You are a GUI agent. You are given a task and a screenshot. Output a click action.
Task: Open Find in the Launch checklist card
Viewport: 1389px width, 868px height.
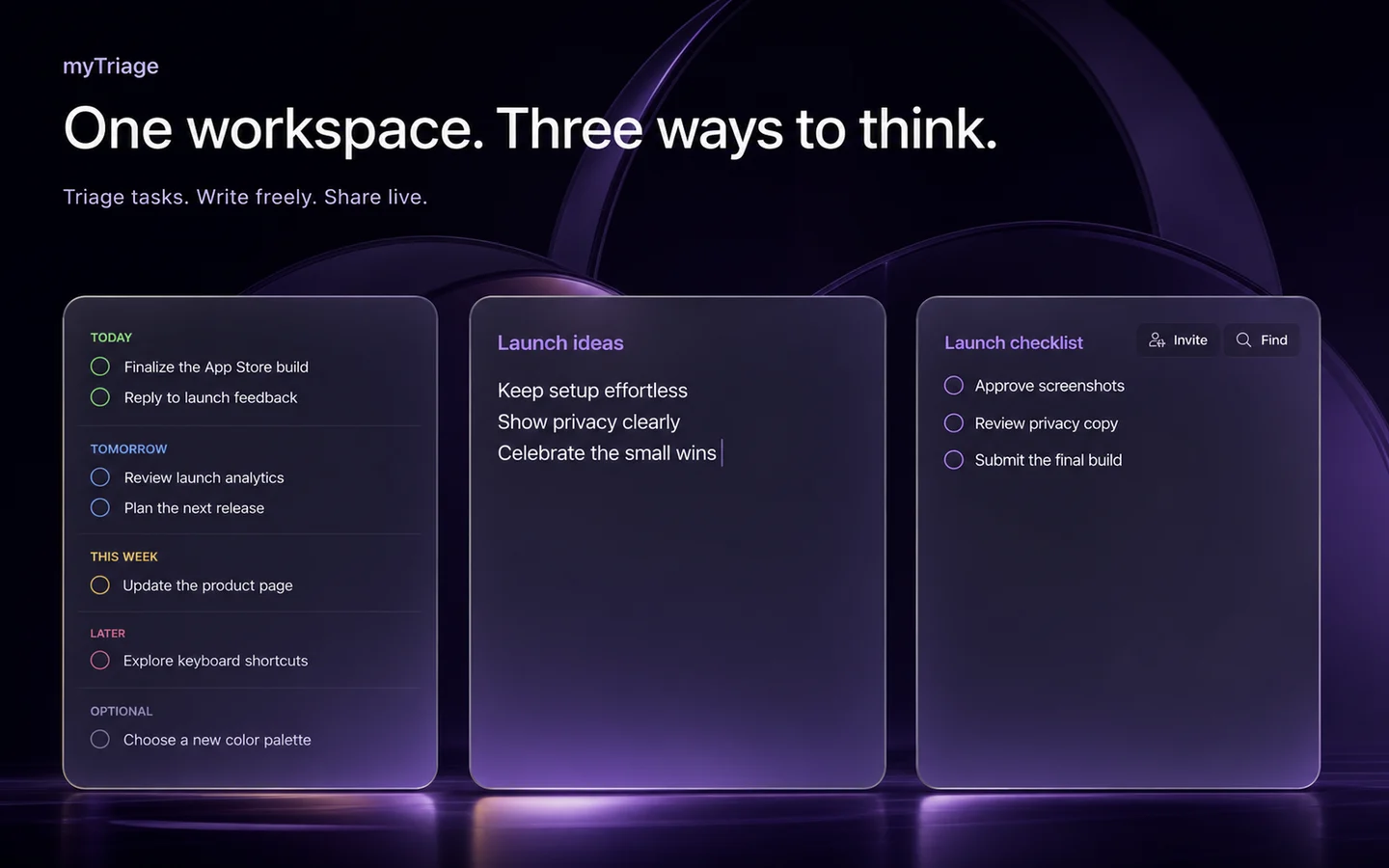click(1262, 340)
